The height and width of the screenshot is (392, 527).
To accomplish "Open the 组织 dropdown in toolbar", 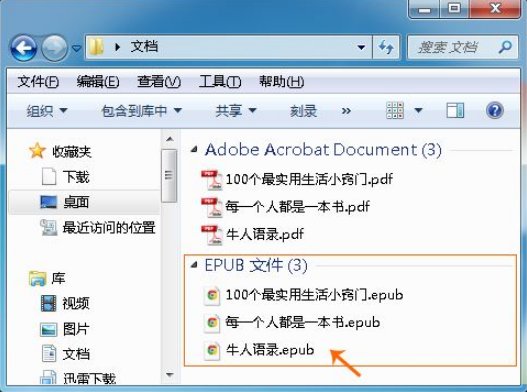I will [47, 111].
